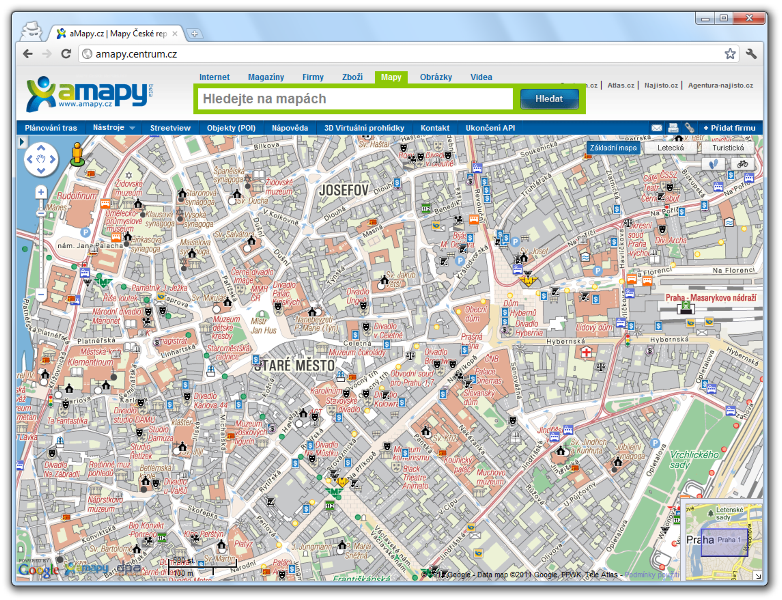
Task: Click the aMapy logo
Action: click(x=89, y=94)
